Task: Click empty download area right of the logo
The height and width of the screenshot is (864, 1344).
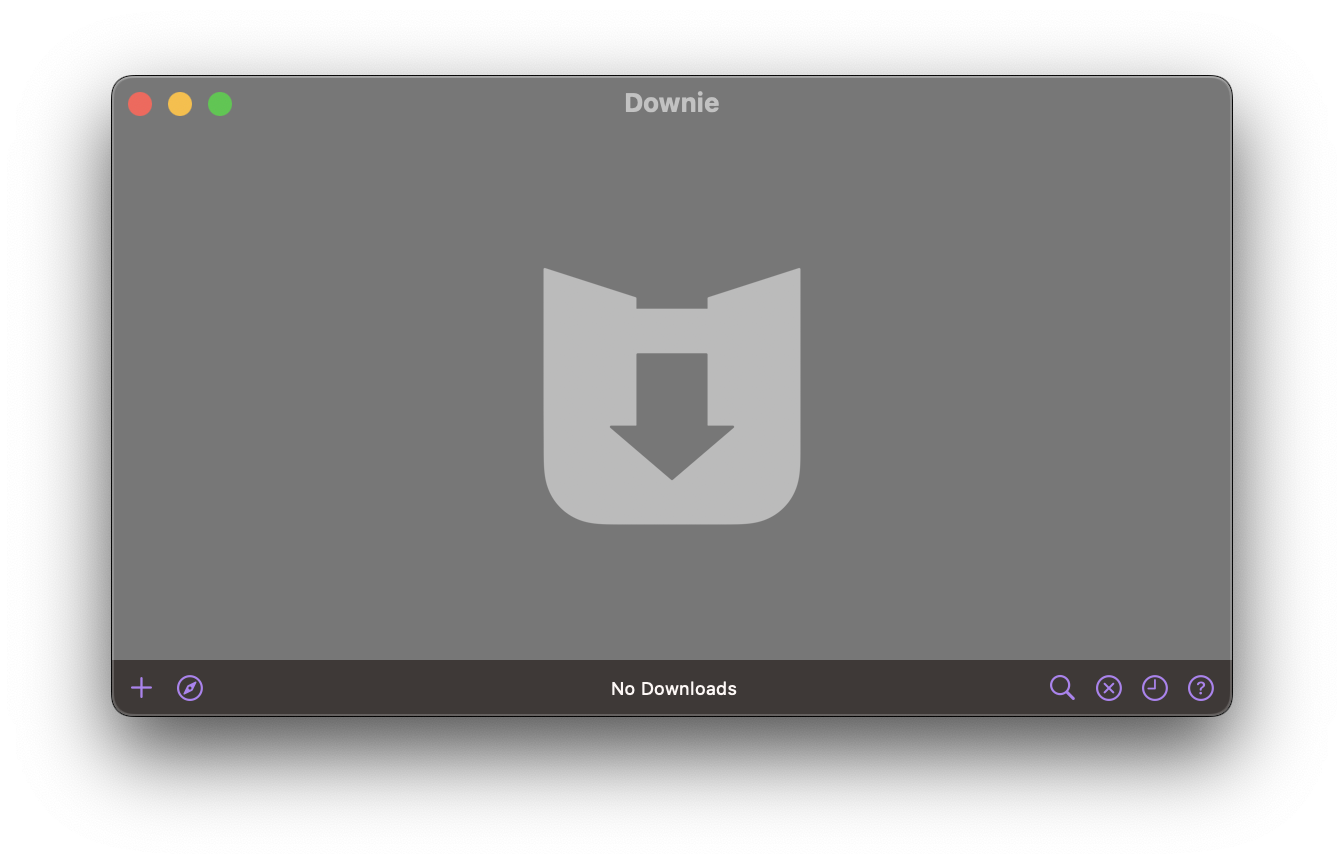Action: pyautogui.click(x=1010, y=400)
